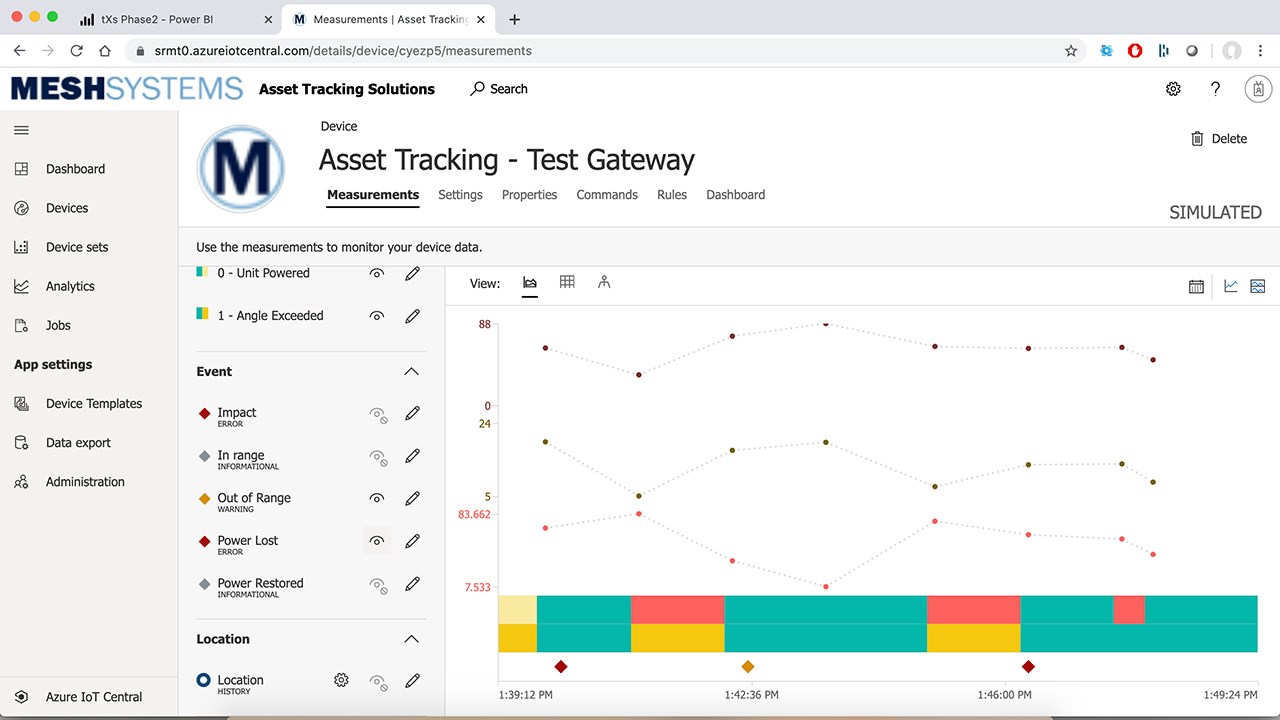Collapse the Event section
1280x720 pixels.
[411, 371]
